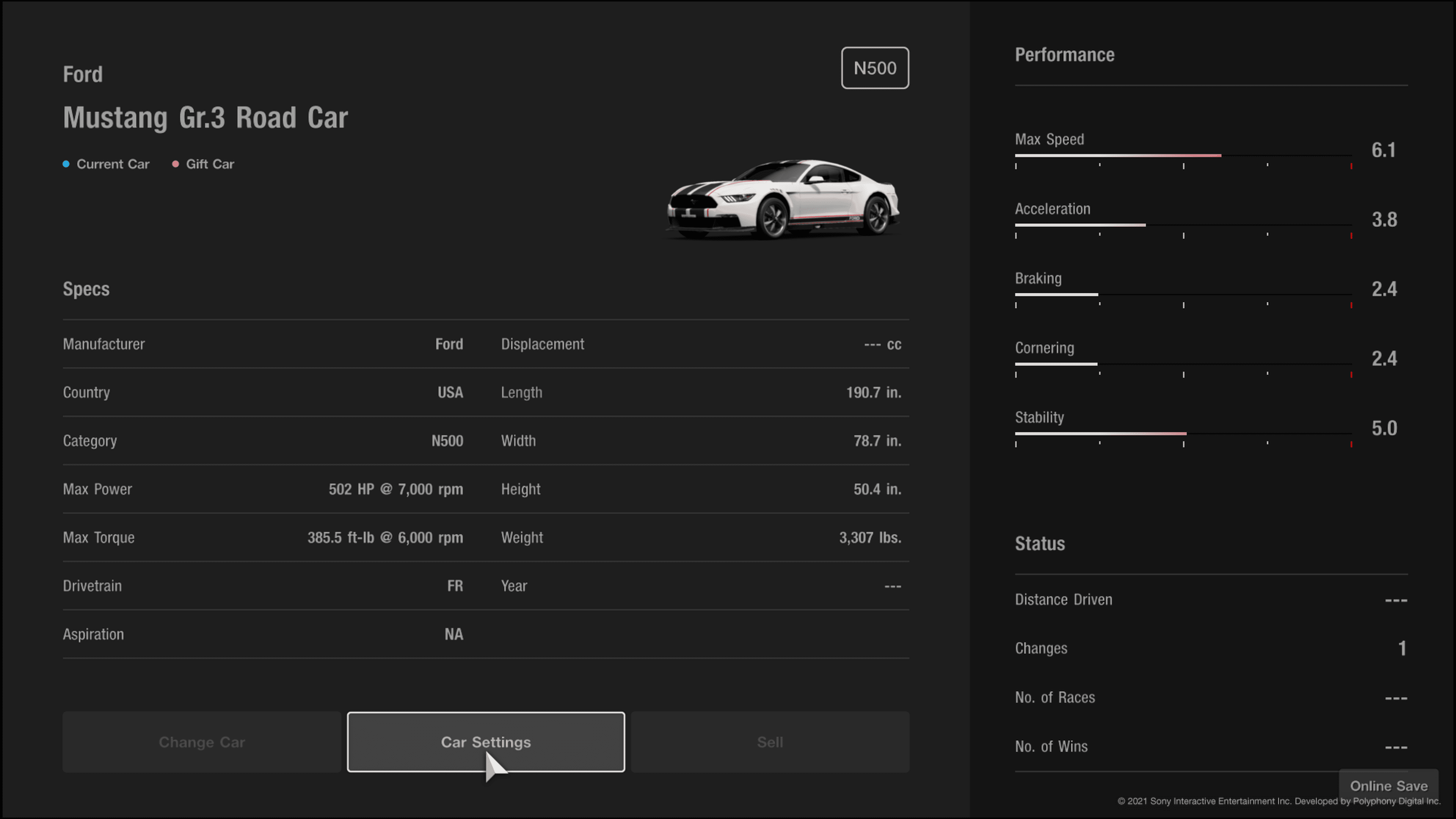Click the Stability value 5.0

coord(1384,428)
